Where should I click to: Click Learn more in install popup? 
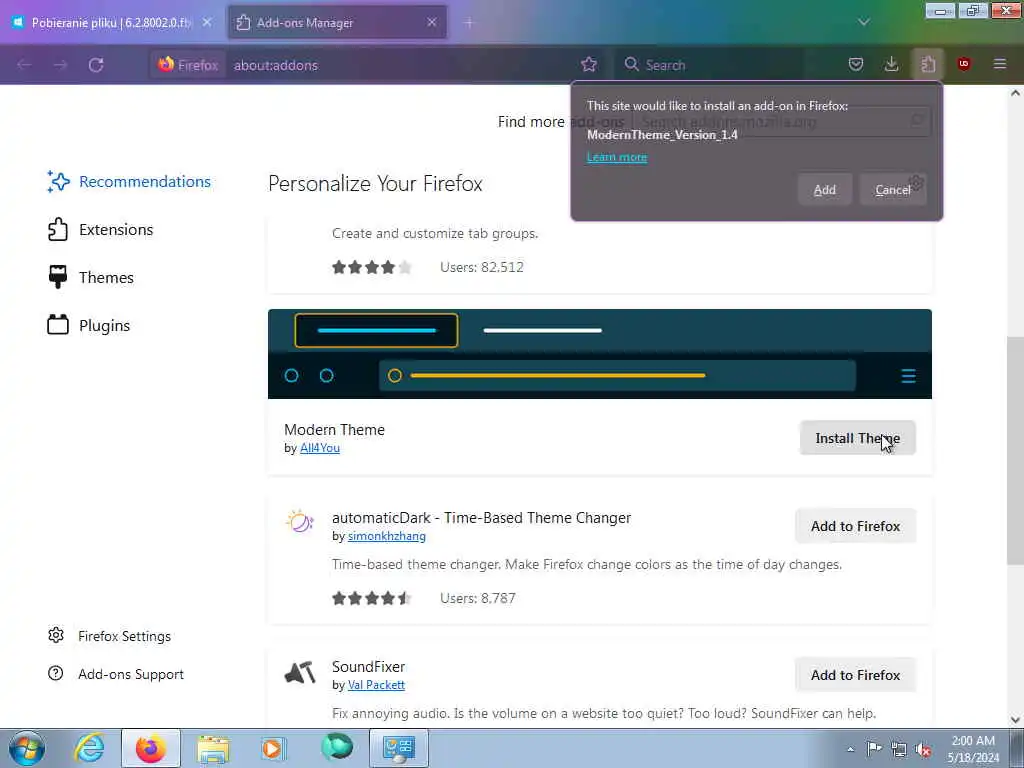point(616,157)
